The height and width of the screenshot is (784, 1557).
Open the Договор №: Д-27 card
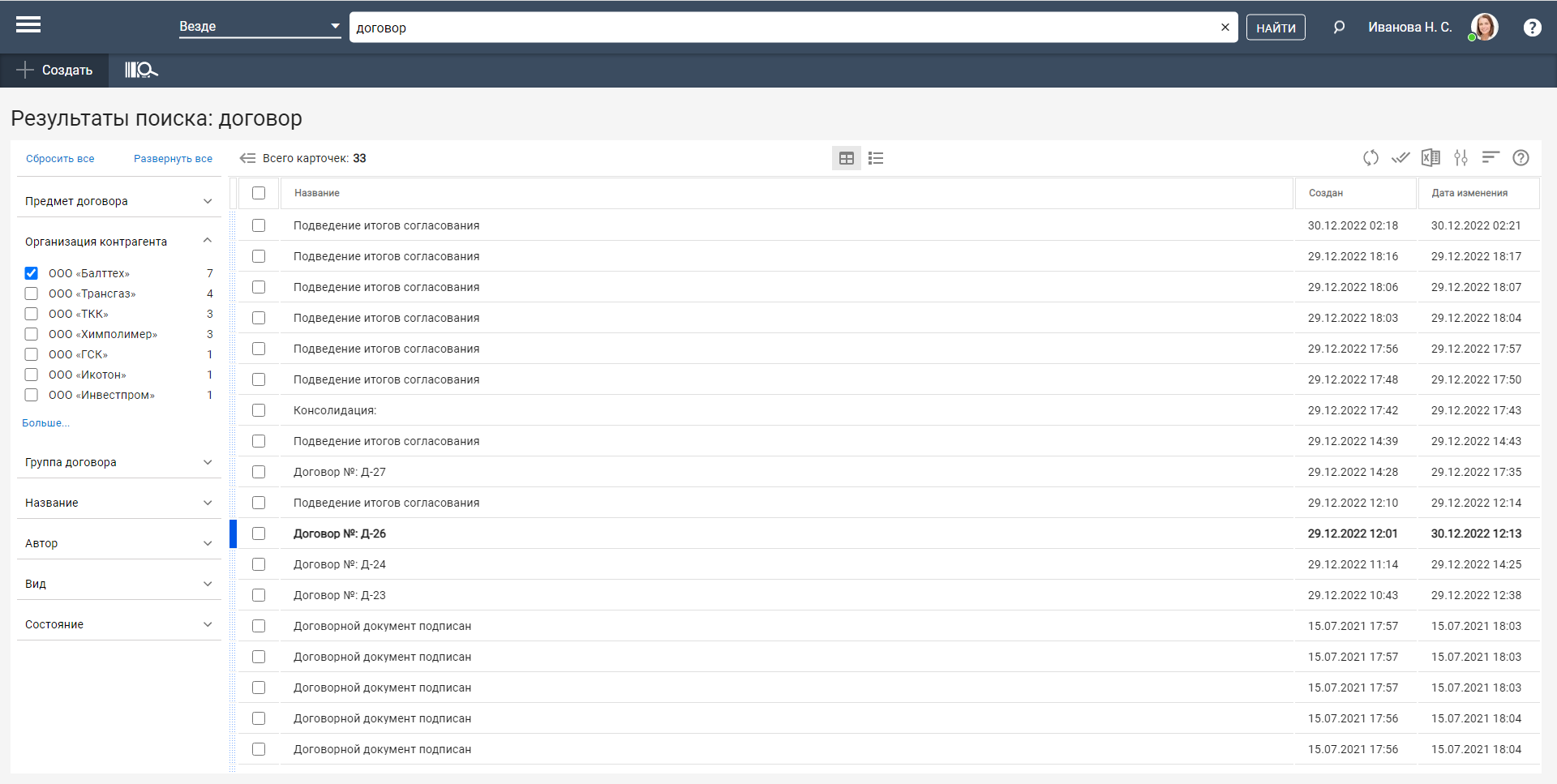340,472
